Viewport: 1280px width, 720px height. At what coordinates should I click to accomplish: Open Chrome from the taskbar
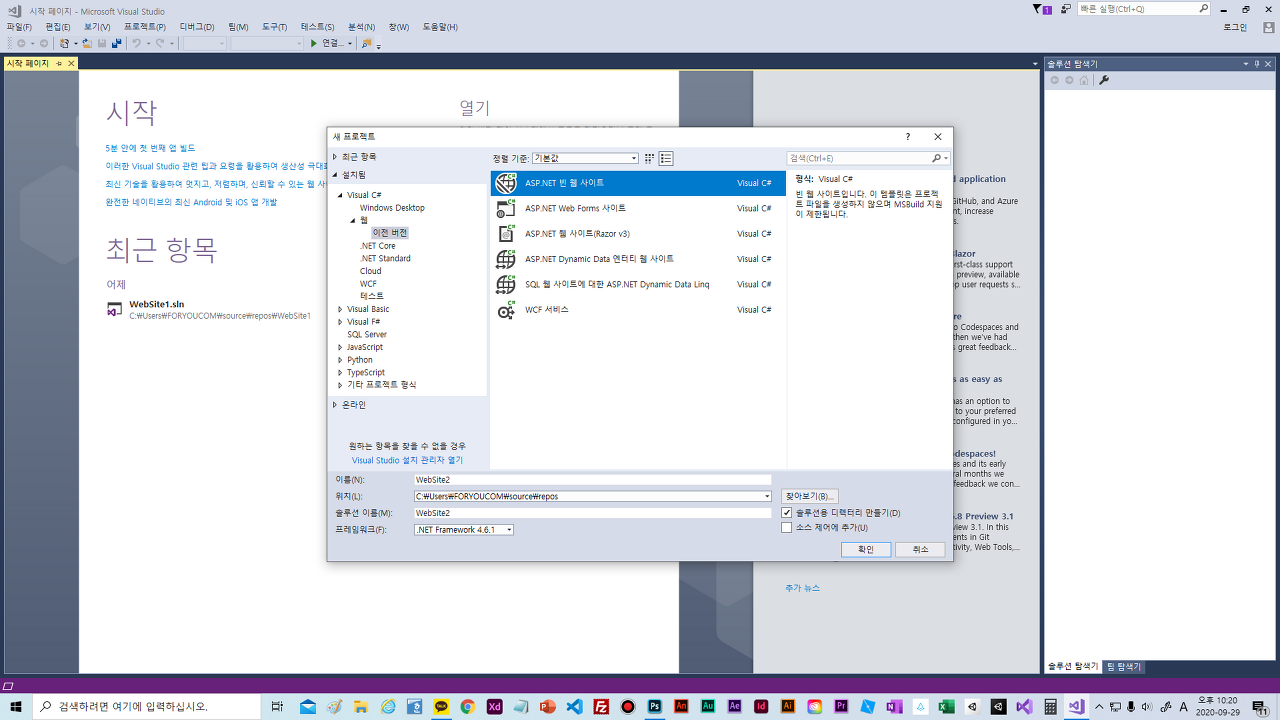pyautogui.click(x=467, y=706)
